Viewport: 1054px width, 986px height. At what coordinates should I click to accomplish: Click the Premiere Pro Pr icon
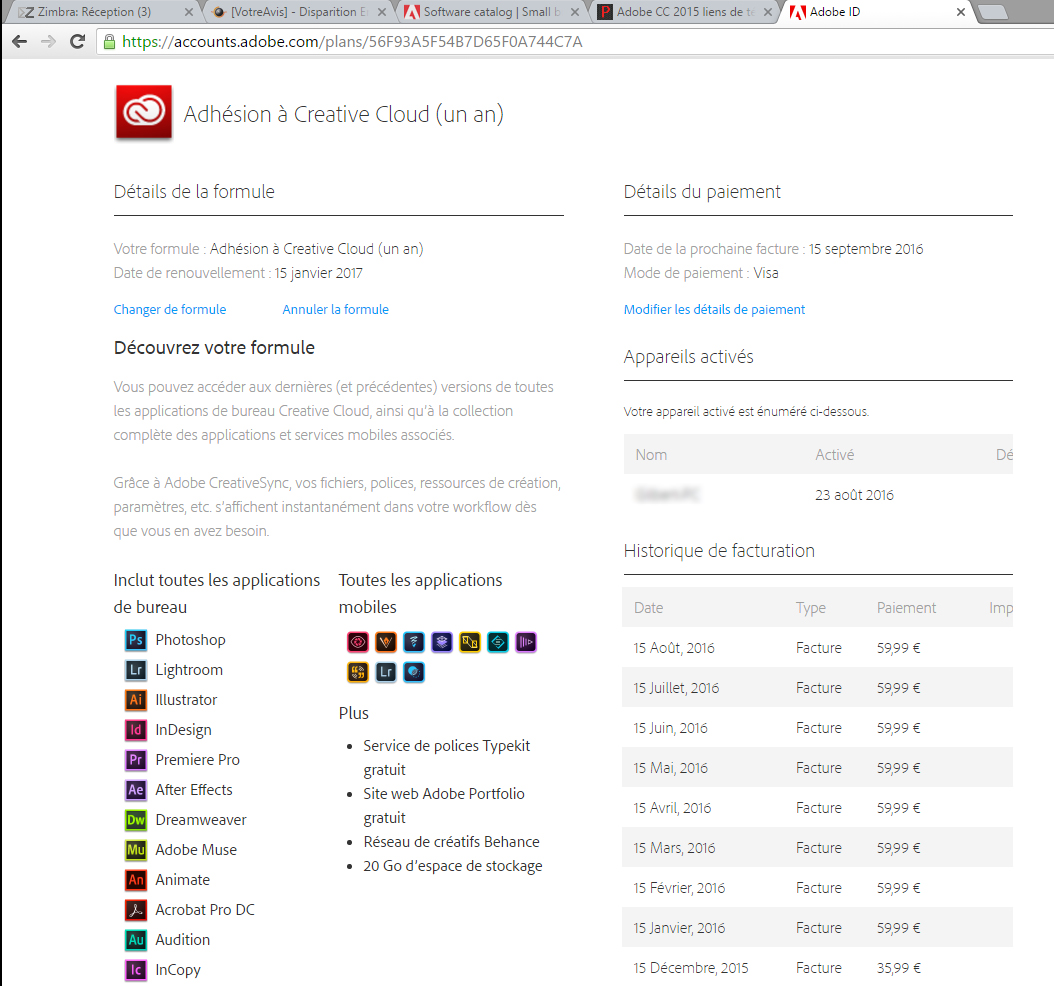pyautogui.click(x=136, y=760)
